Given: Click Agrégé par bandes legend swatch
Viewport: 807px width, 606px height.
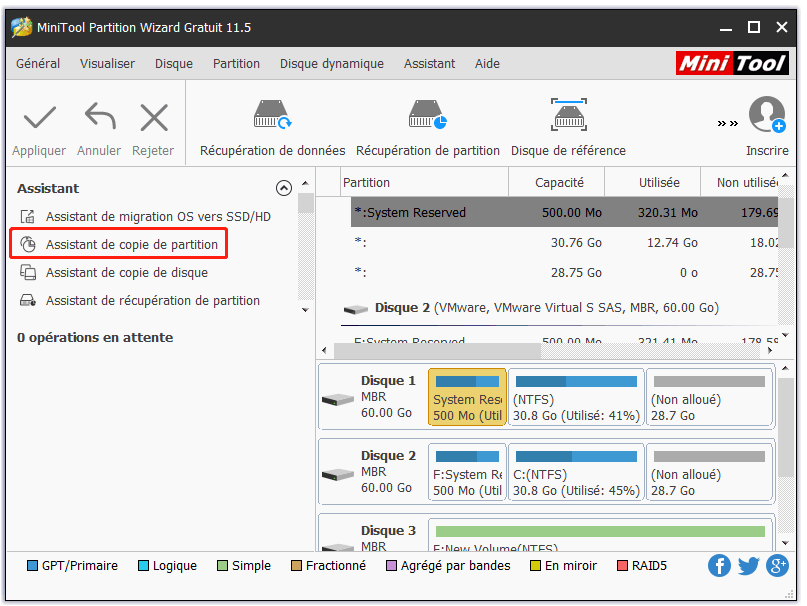Looking at the screenshot, I should [391, 565].
